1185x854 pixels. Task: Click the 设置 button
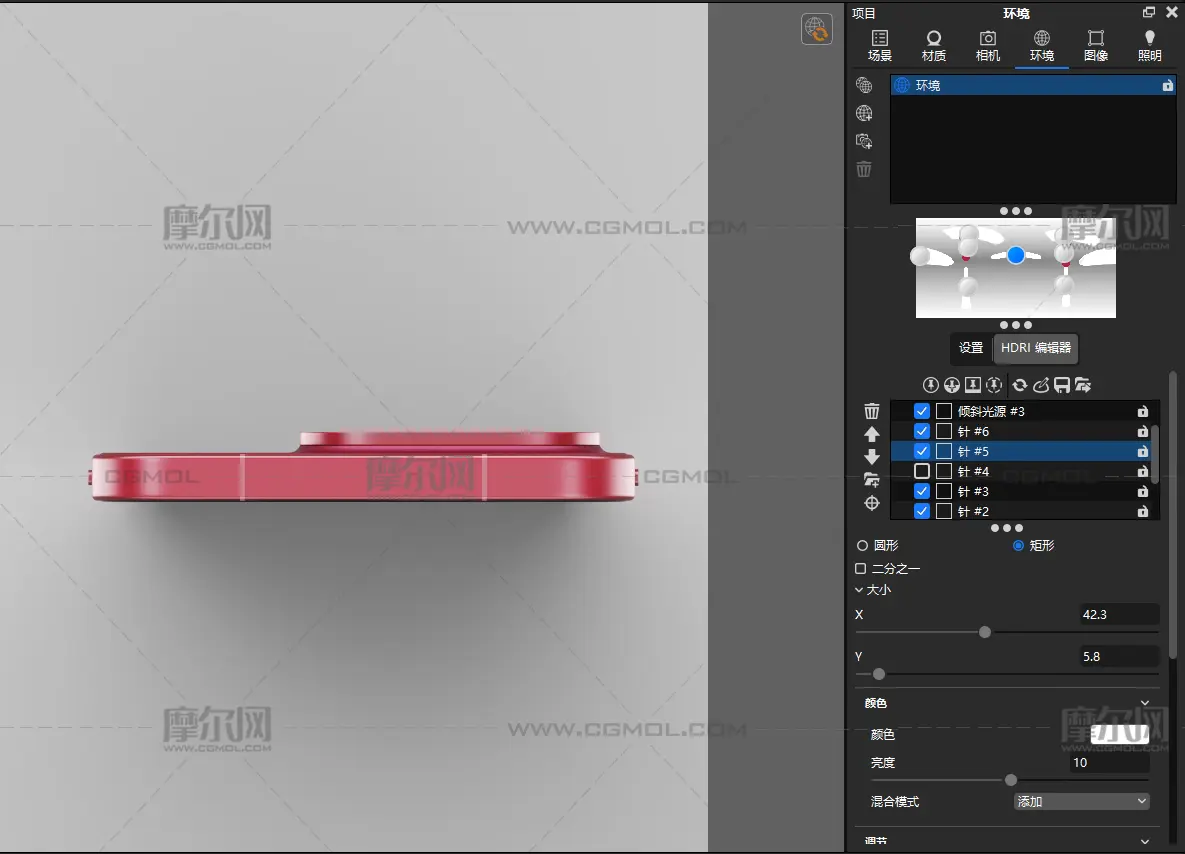(971, 348)
